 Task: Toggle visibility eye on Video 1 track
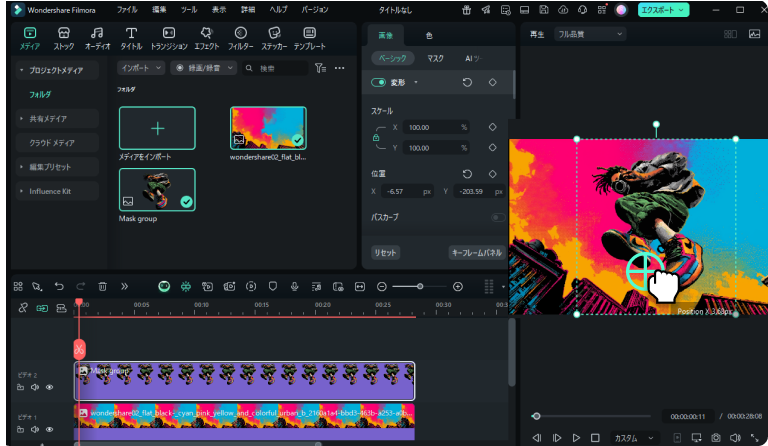(49, 429)
